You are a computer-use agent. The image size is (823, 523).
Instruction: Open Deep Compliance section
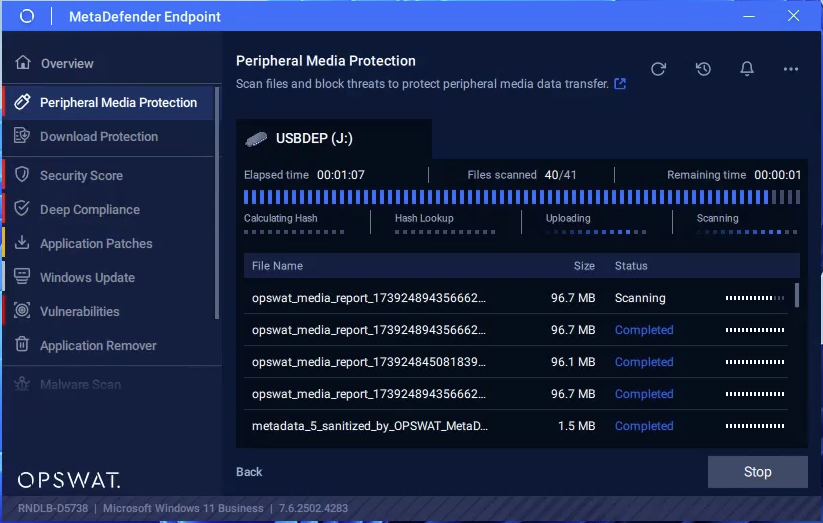coord(90,210)
